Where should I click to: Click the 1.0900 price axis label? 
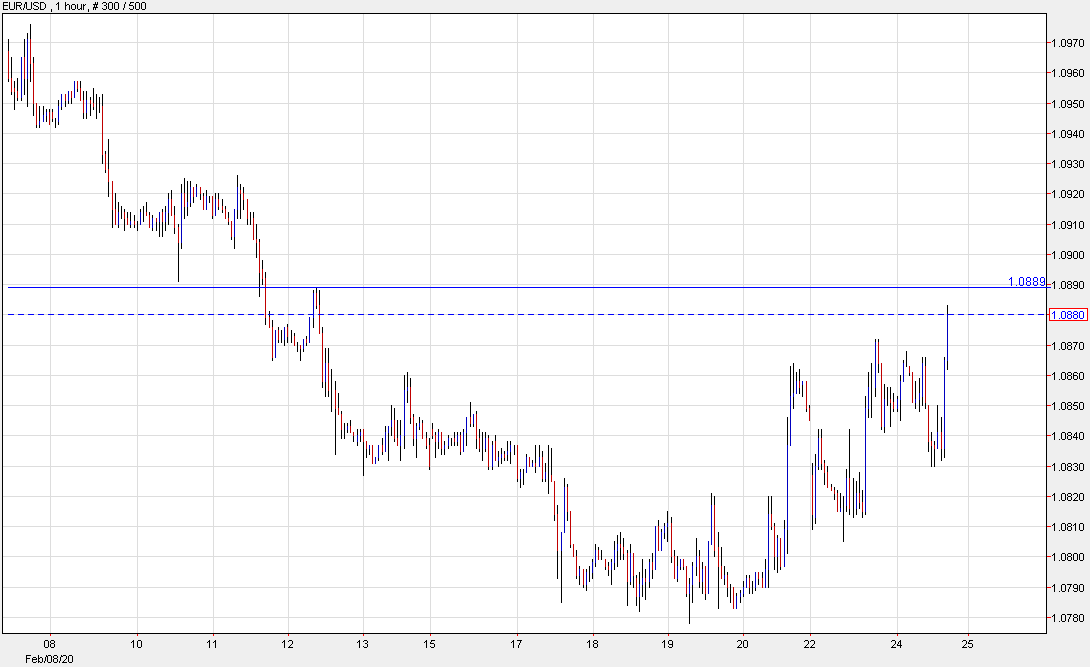tap(1068, 255)
